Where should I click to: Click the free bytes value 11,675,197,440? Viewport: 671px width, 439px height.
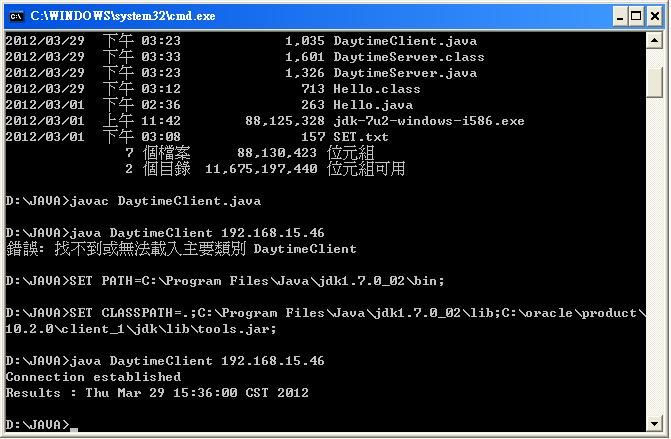point(261,169)
